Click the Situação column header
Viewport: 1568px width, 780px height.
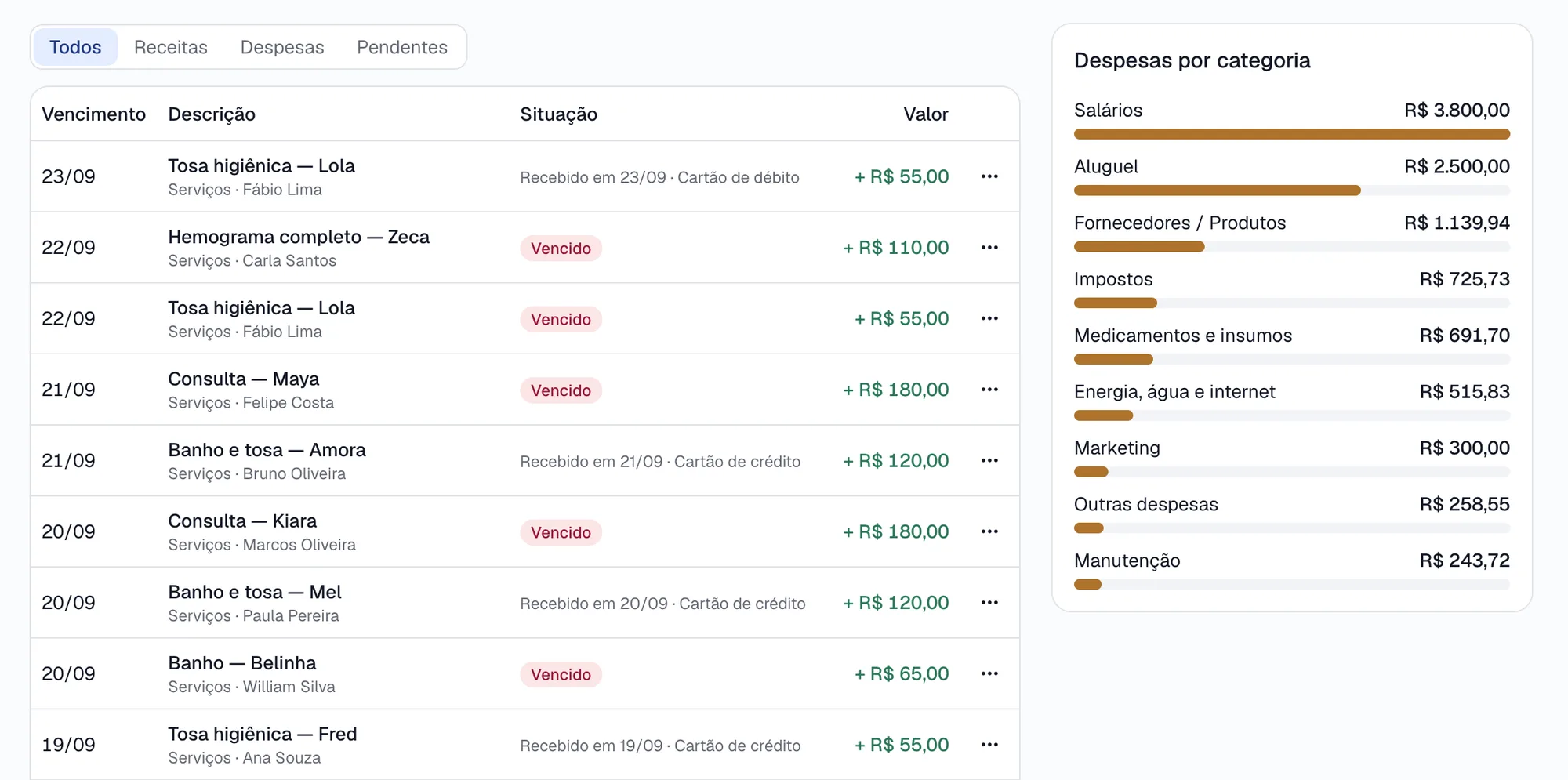559,114
